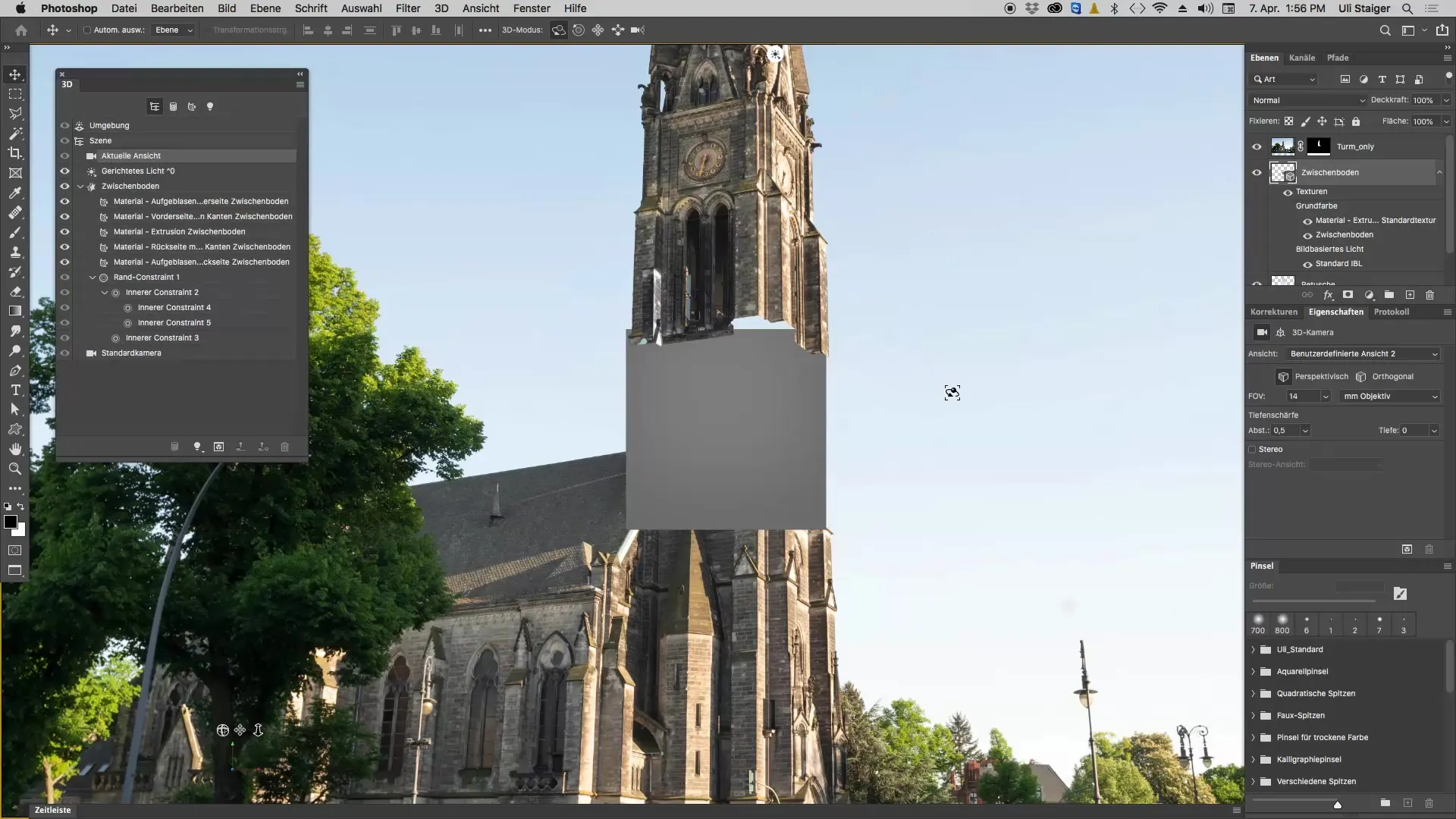1456x819 pixels.
Task: Switch to Pfade tab
Action: (x=1338, y=58)
